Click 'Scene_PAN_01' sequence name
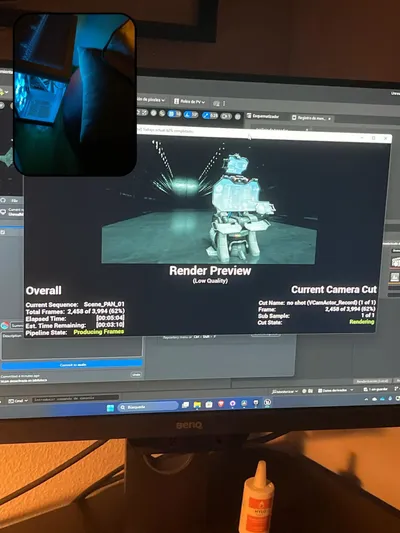This screenshot has height=533, width=400. (104, 304)
